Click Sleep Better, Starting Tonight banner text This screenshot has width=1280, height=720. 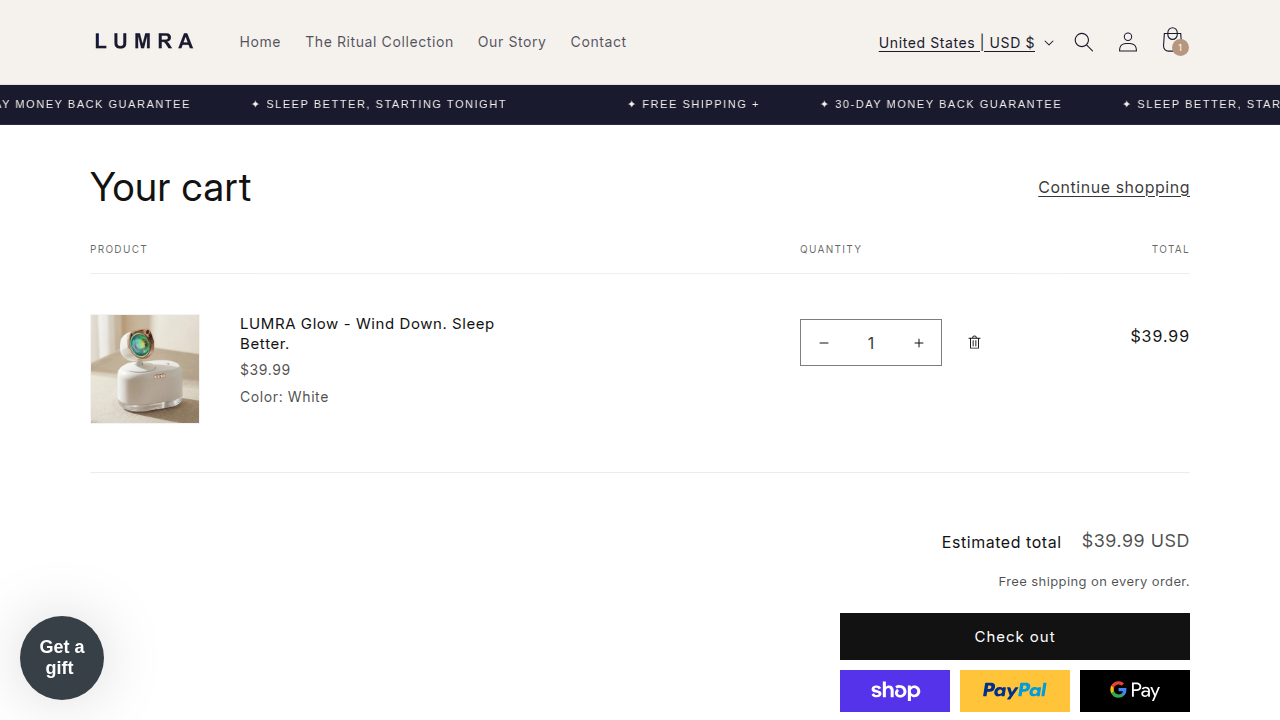(379, 104)
